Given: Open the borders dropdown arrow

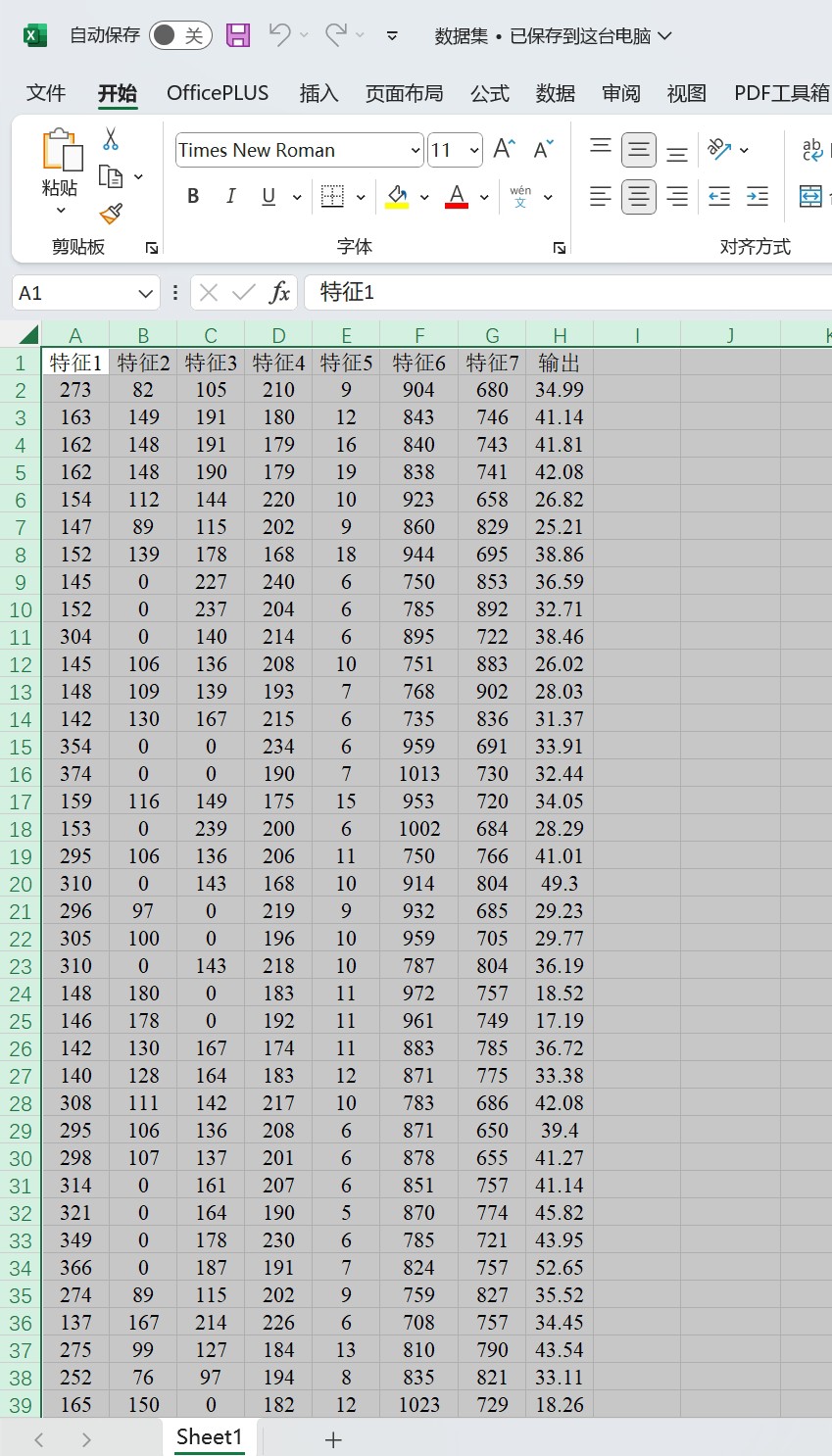Looking at the screenshot, I should (361, 197).
